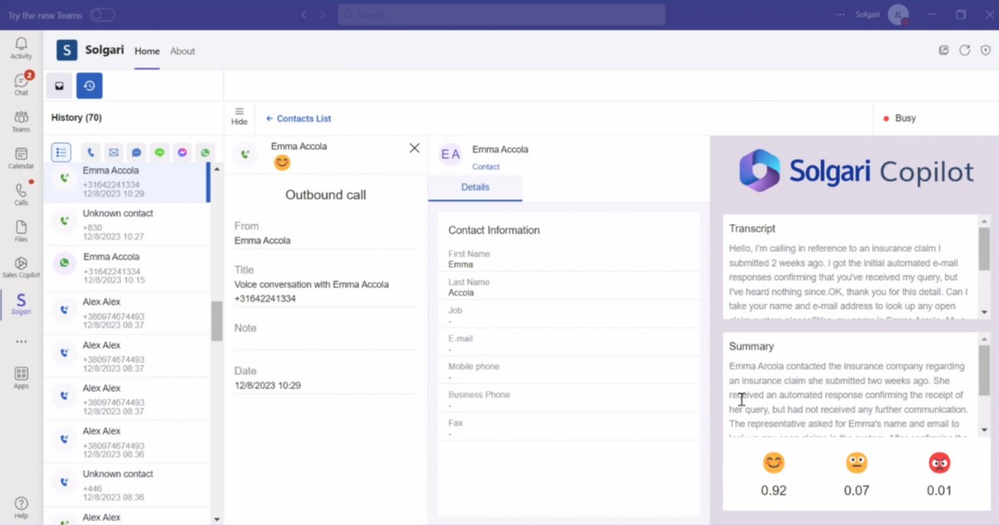Close Emma Accola call details panel

tap(414, 148)
